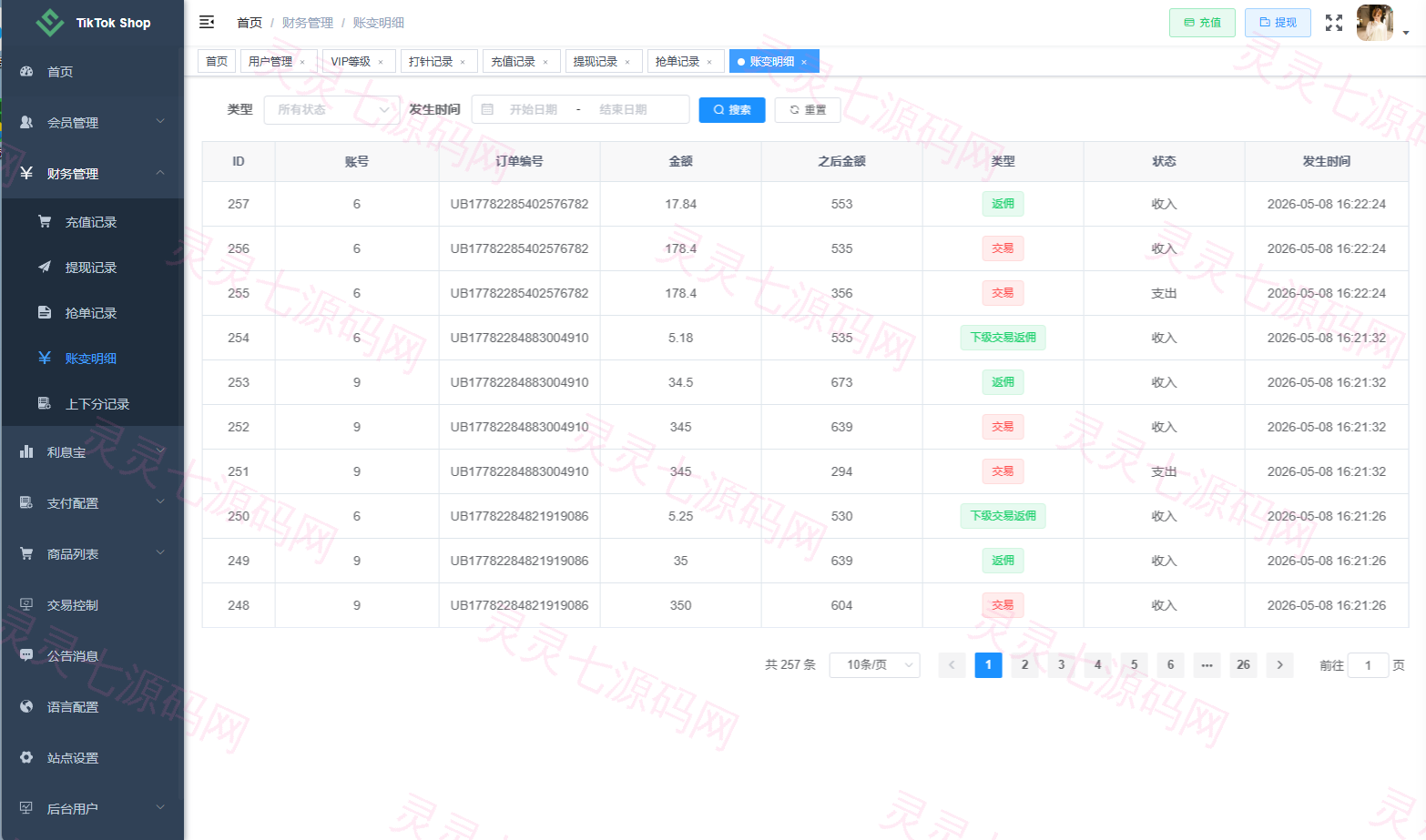Close the 充值记录 tab
Viewport: 1426px width, 840px height.
[545, 63]
